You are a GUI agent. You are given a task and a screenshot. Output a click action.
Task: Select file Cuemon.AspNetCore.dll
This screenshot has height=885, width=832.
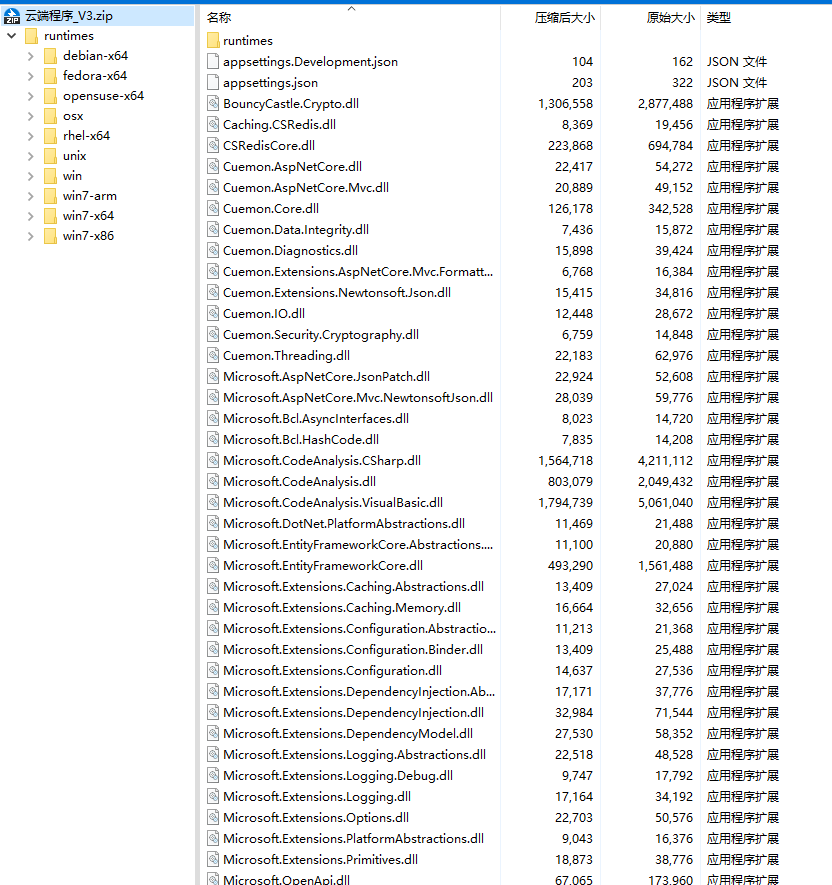292,167
